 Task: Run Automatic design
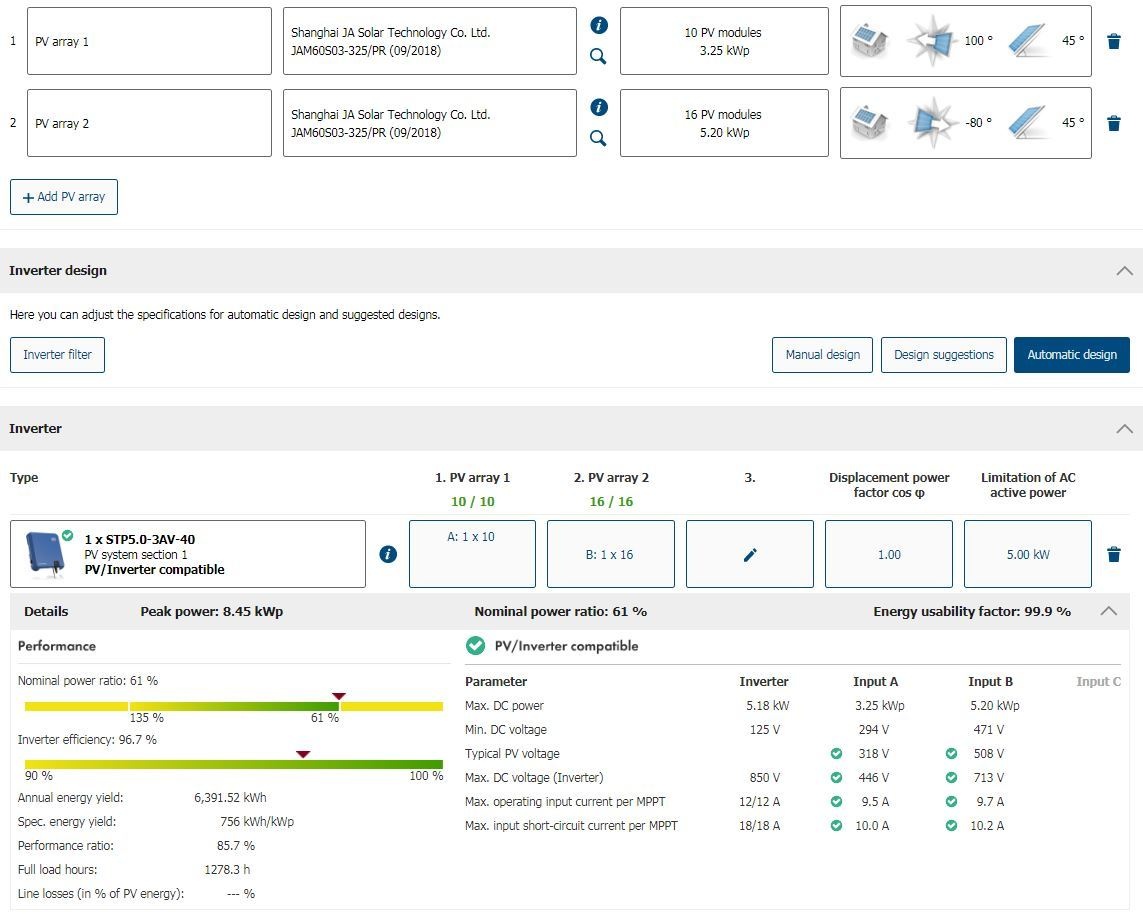1071,355
